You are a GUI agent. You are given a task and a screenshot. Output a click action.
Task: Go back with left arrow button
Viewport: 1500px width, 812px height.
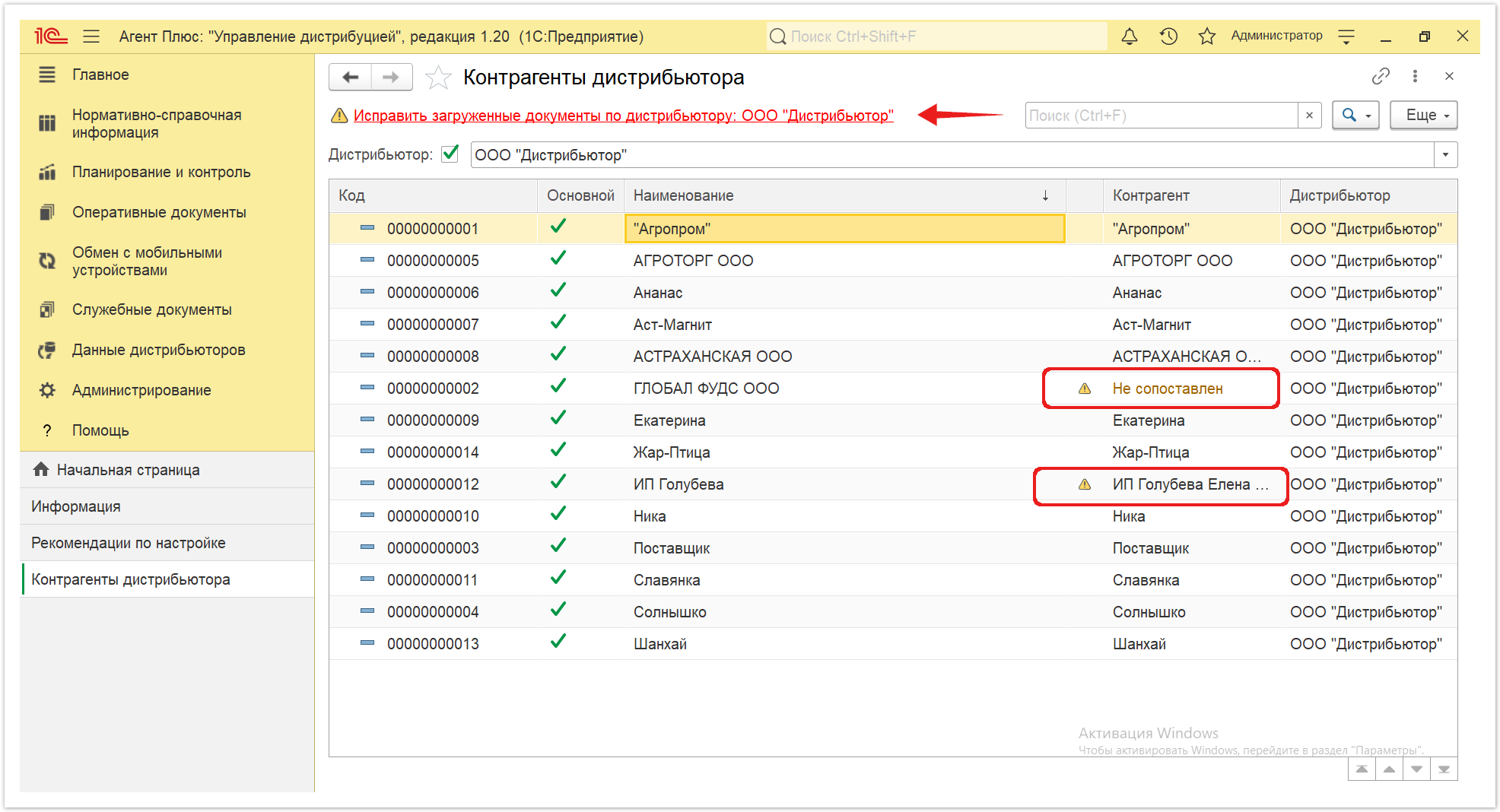(350, 77)
